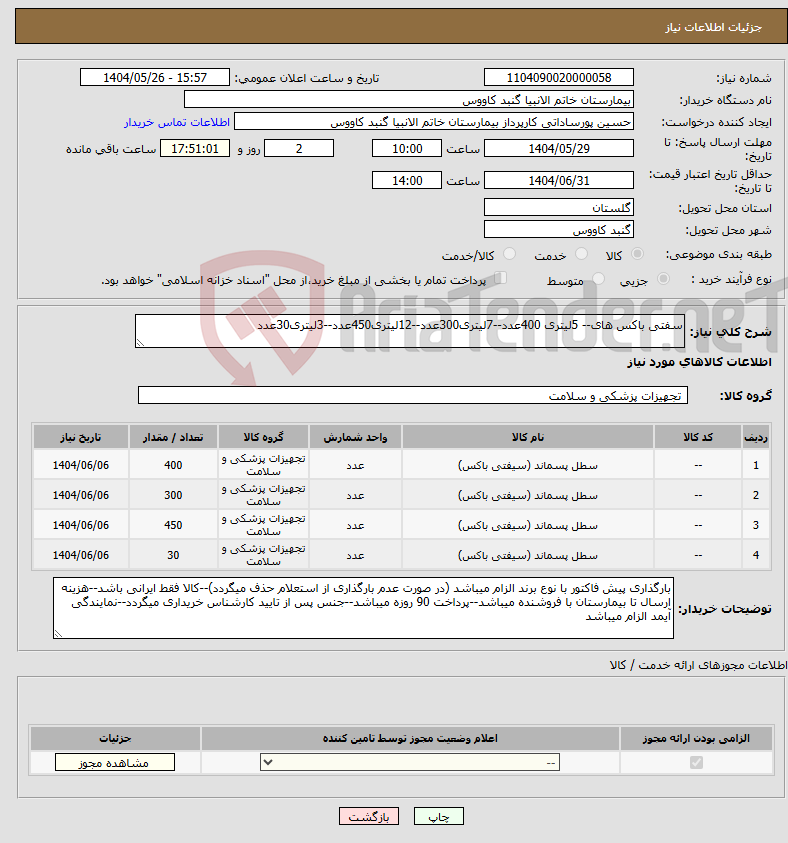Click the deadline hour field 10:00
Image resolution: width=788 pixels, height=843 pixels.
tap(407, 148)
